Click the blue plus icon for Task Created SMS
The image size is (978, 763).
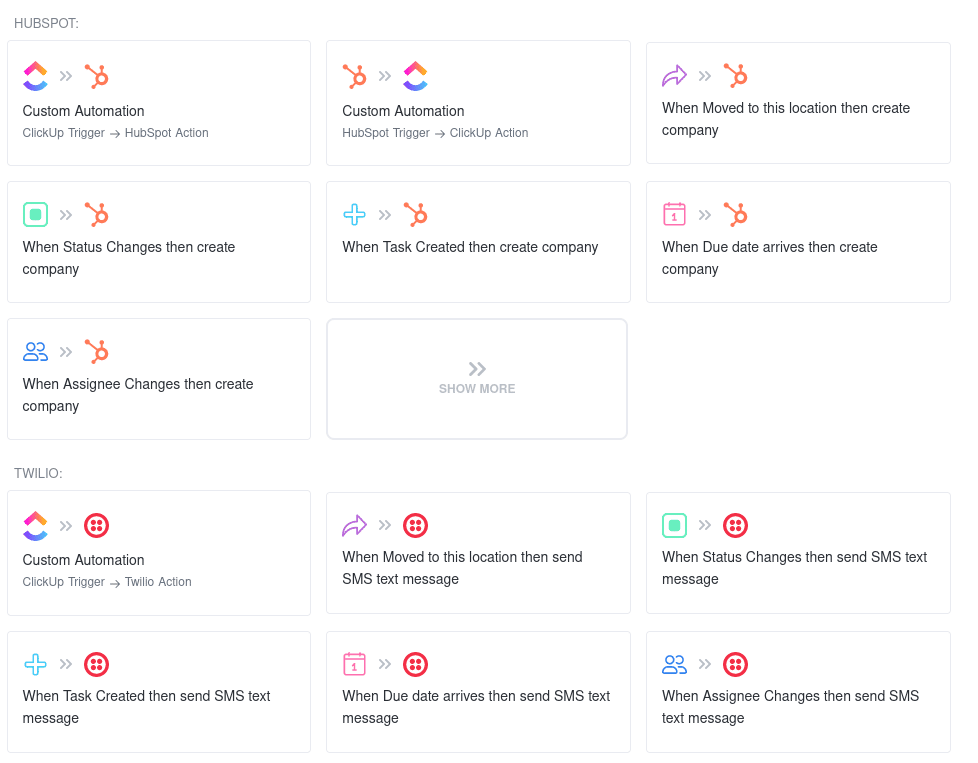pyautogui.click(x=36, y=664)
